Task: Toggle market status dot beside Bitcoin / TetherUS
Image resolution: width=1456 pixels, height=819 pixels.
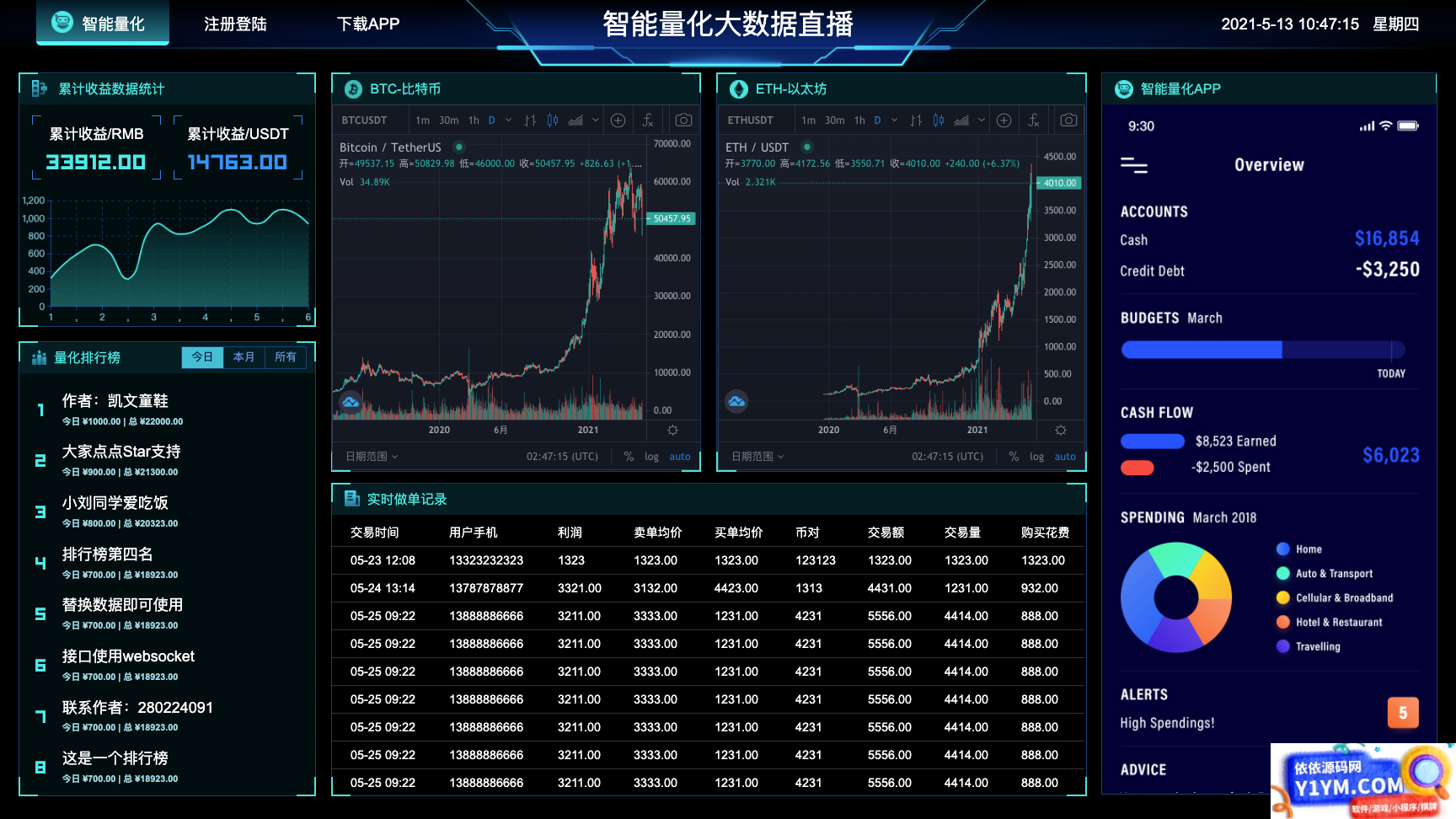Action: click(459, 147)
